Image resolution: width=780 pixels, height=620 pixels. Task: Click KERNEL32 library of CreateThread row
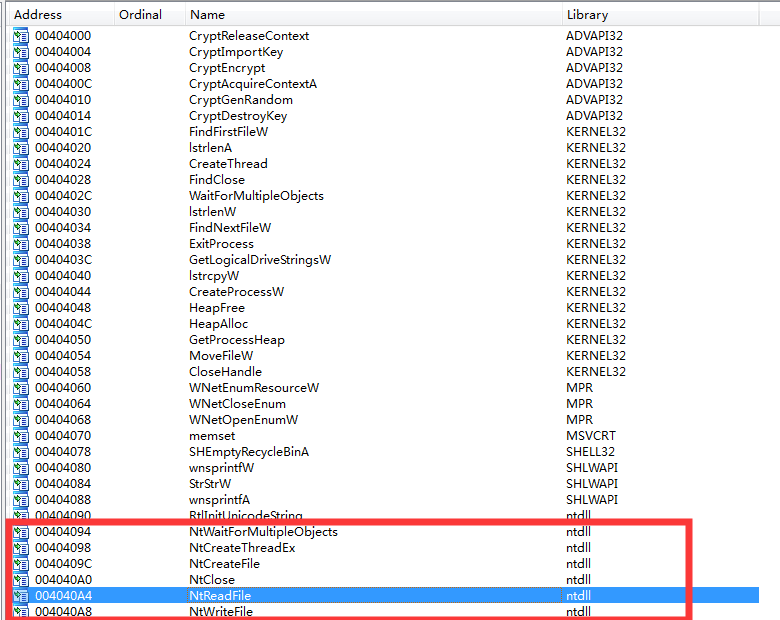point(596,164)
